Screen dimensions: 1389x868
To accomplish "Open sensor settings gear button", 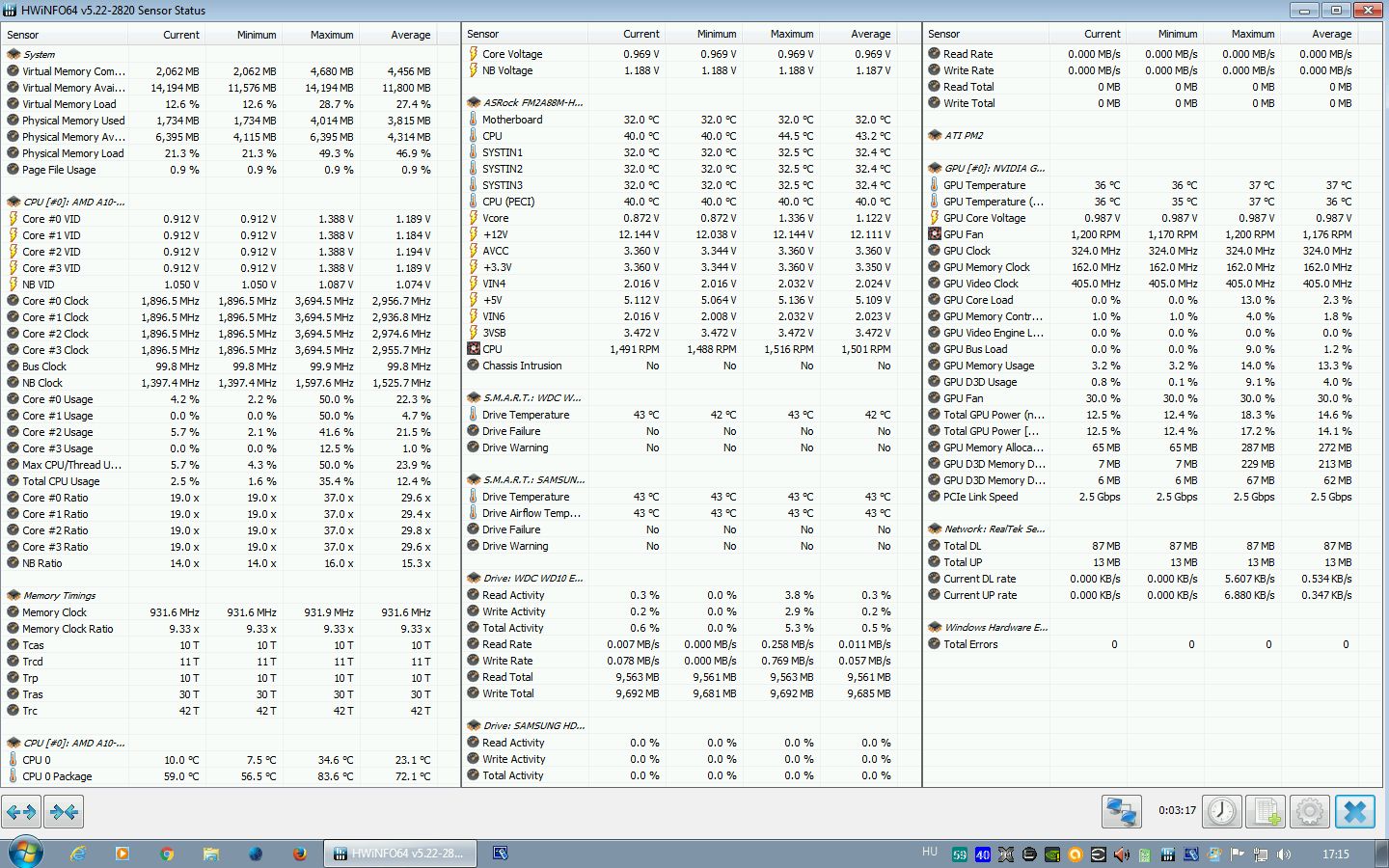I will click(x=1309, y=811).
